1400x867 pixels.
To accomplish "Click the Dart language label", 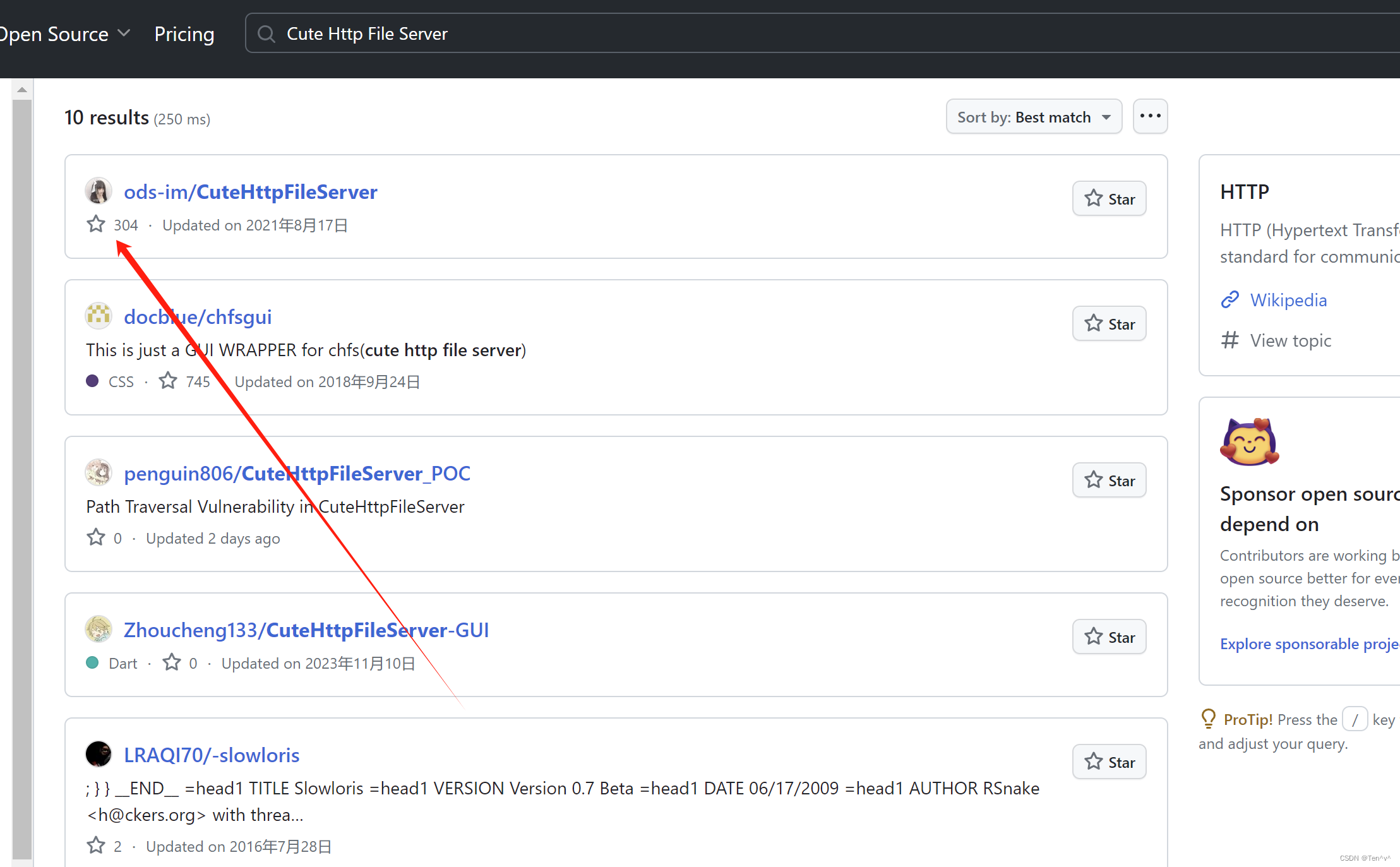I will click(x=123, y=664).
